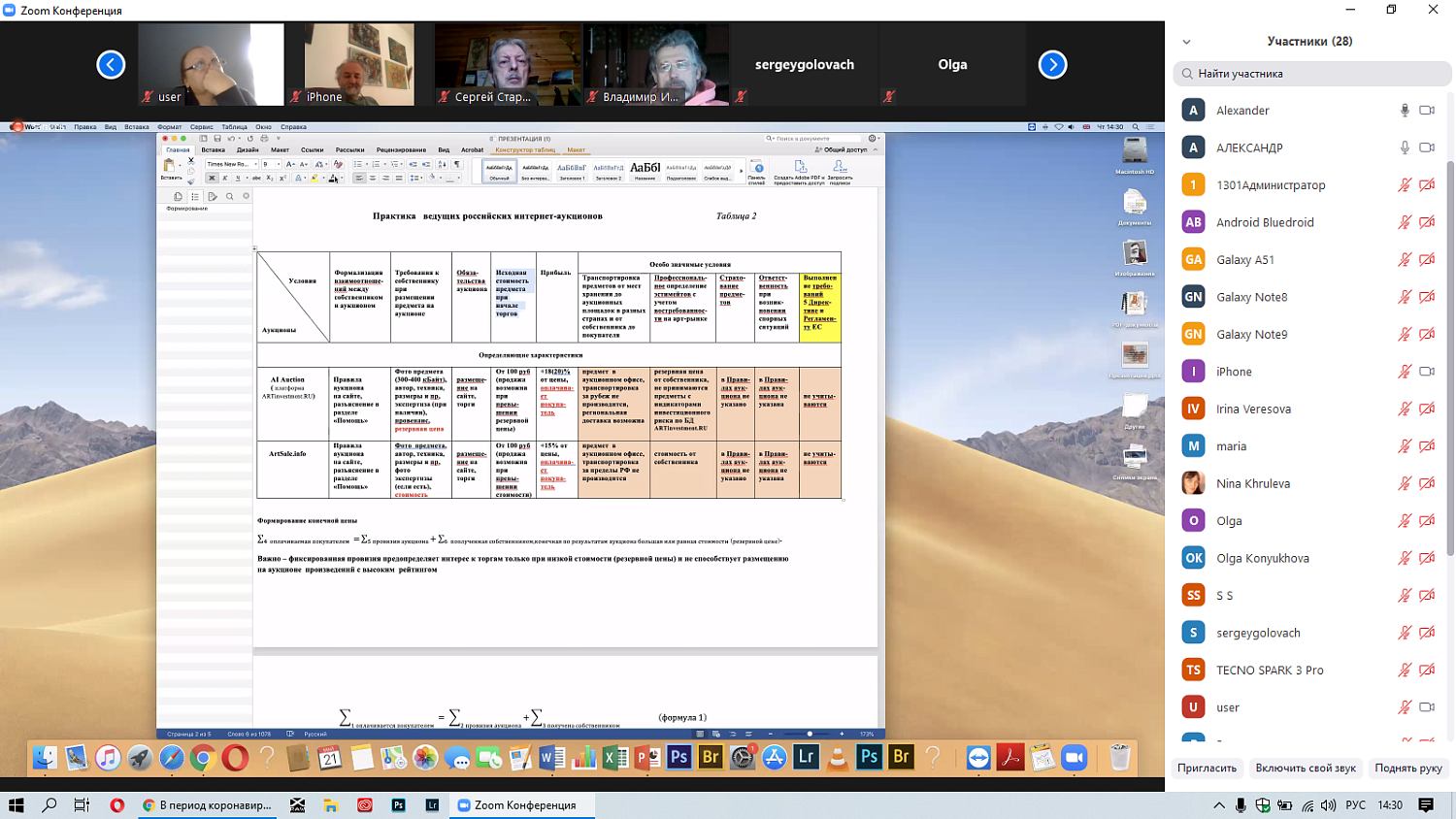This screenshot has width=1456, height=819.
Task: Open the Вставка ribbon tab in Word
Action: (x=214, y=150)
